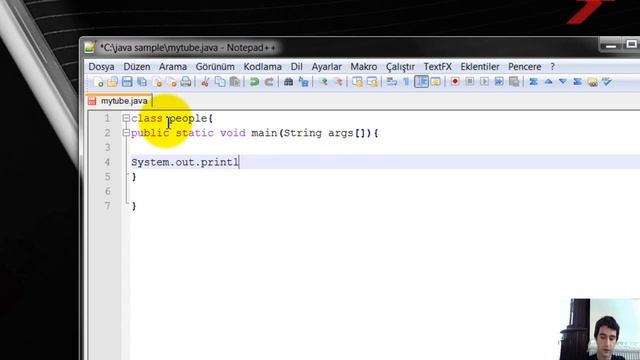
Task: Paste clipboard with Paste icon
Action: point(235,82)
